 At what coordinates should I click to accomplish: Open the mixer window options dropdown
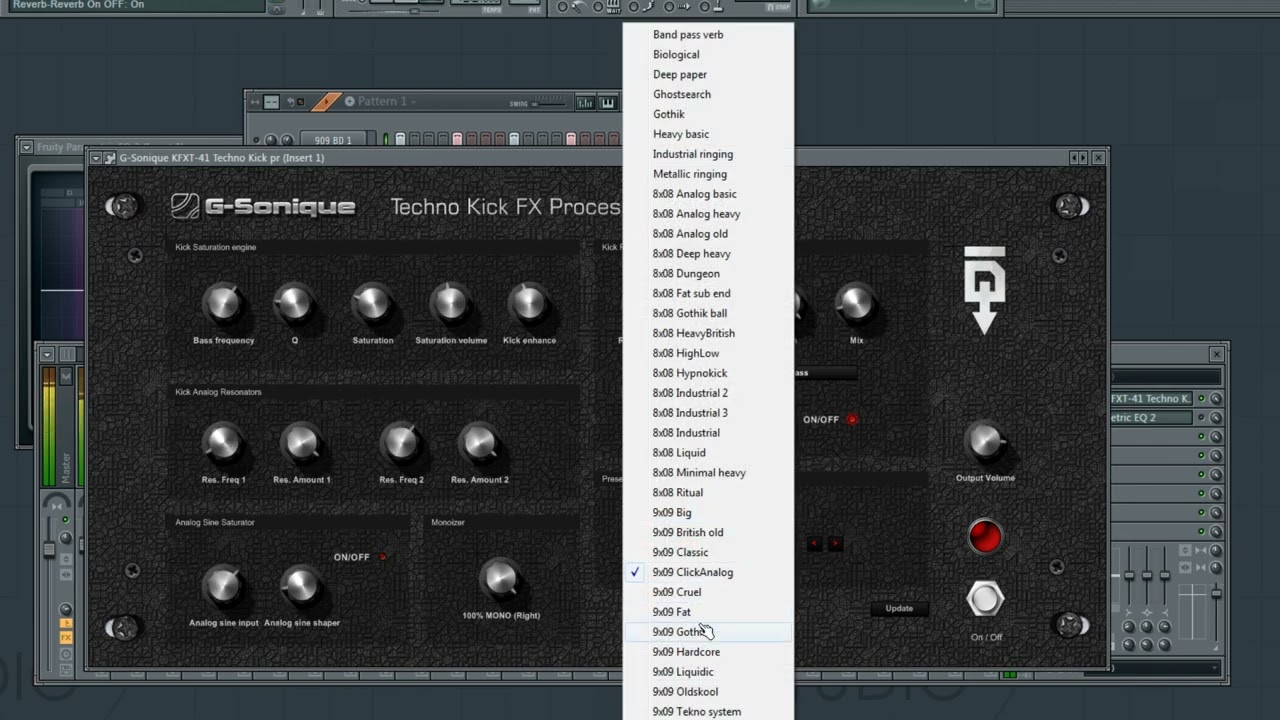click(x=47, y=354)
